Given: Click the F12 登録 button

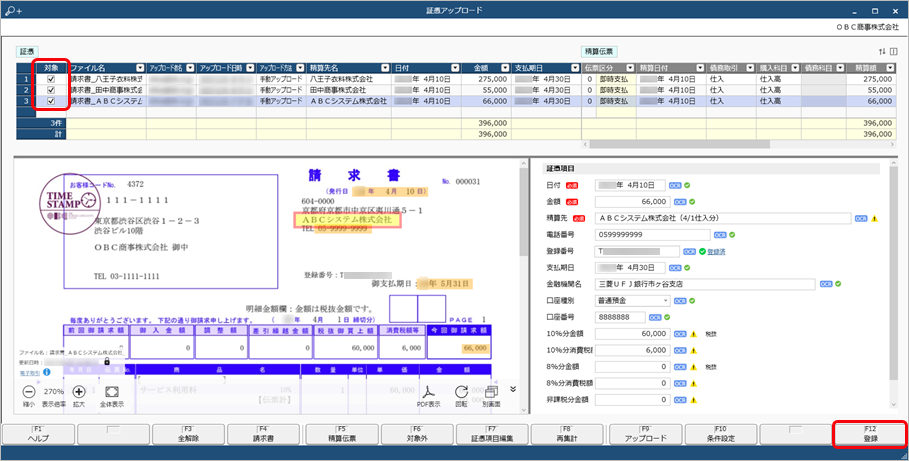Looking at the screenshot, I should tap(870, 434).
